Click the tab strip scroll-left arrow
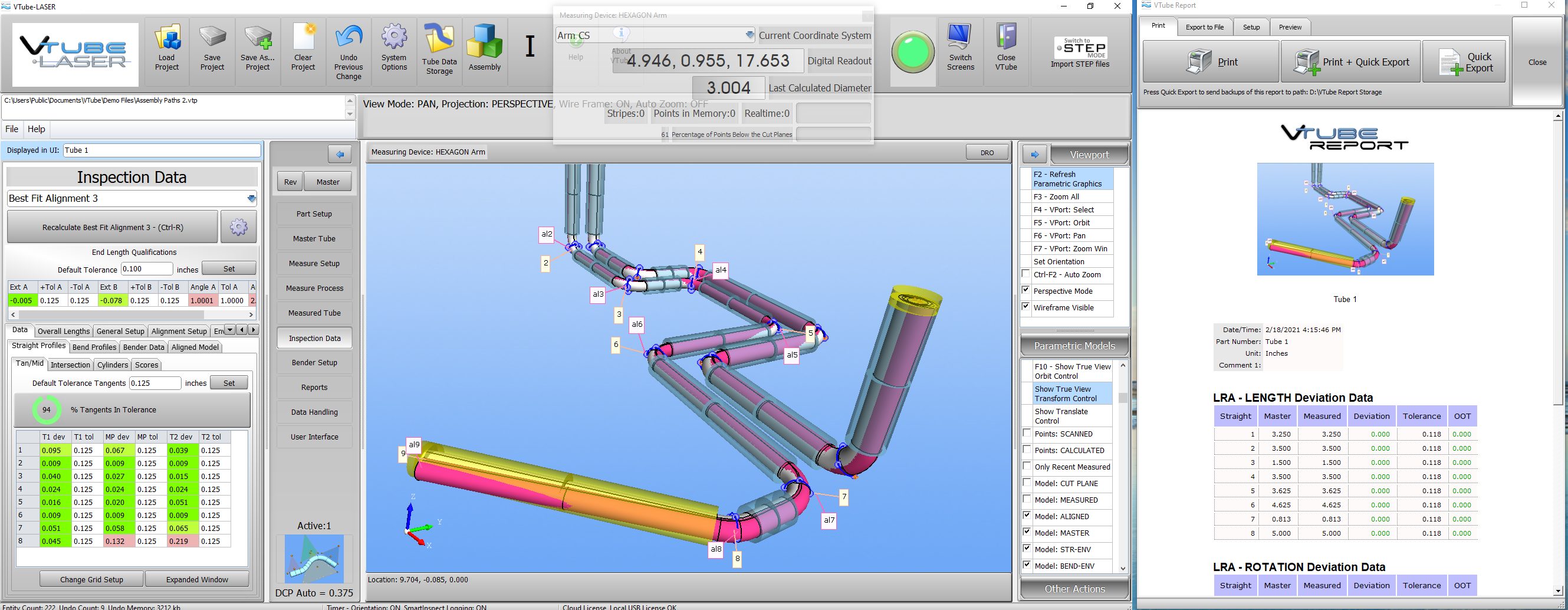This screenshot has height=610, width=1568. [242, 330]
